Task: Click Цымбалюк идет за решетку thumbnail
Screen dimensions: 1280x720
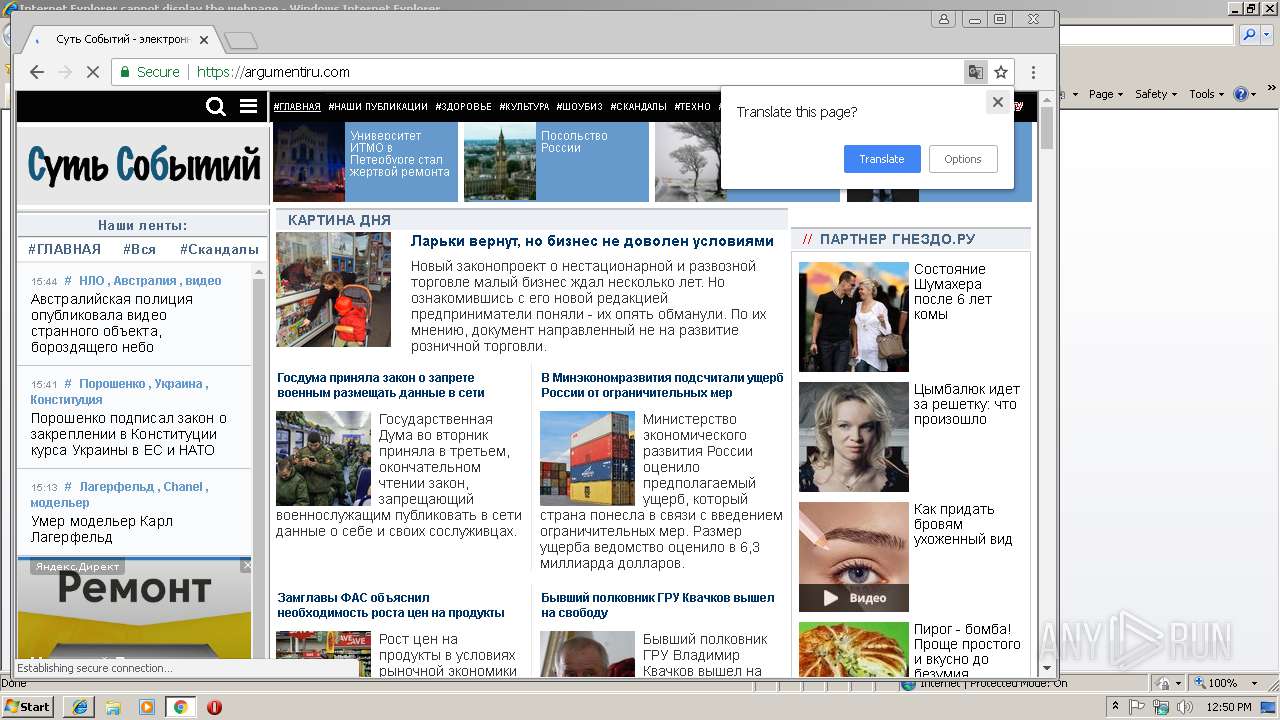Action: (x=854, y=437)
